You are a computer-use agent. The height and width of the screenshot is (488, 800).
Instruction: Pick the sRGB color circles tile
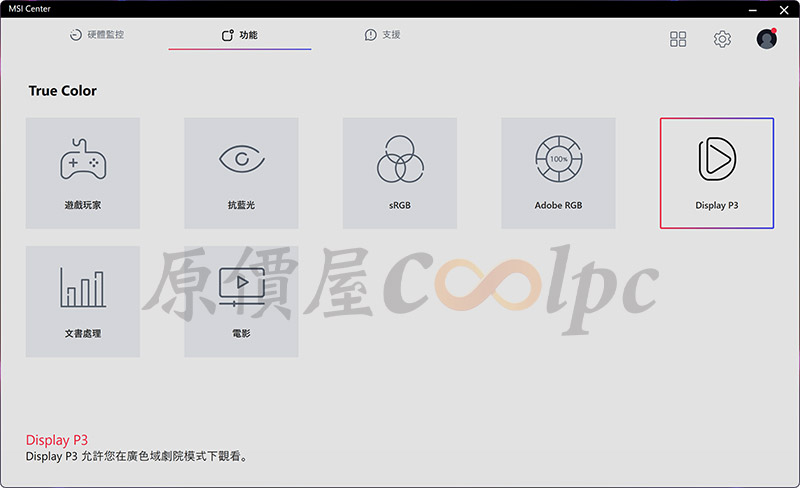pyautogui.click(x=399, y=173)
